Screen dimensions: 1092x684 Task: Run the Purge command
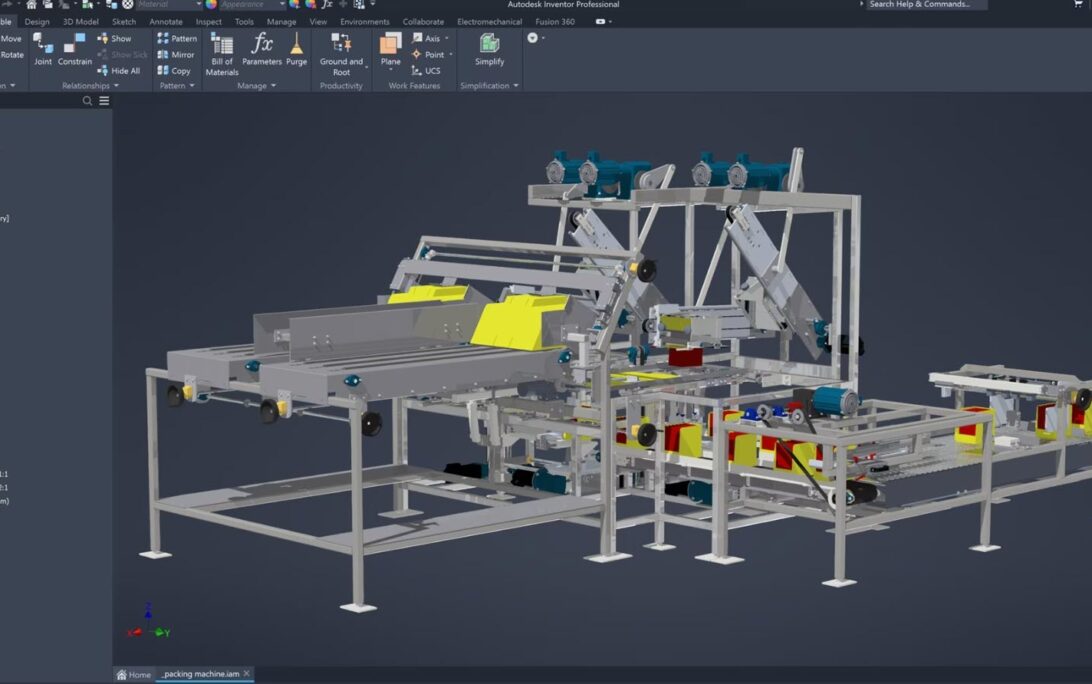pos(297,48)
